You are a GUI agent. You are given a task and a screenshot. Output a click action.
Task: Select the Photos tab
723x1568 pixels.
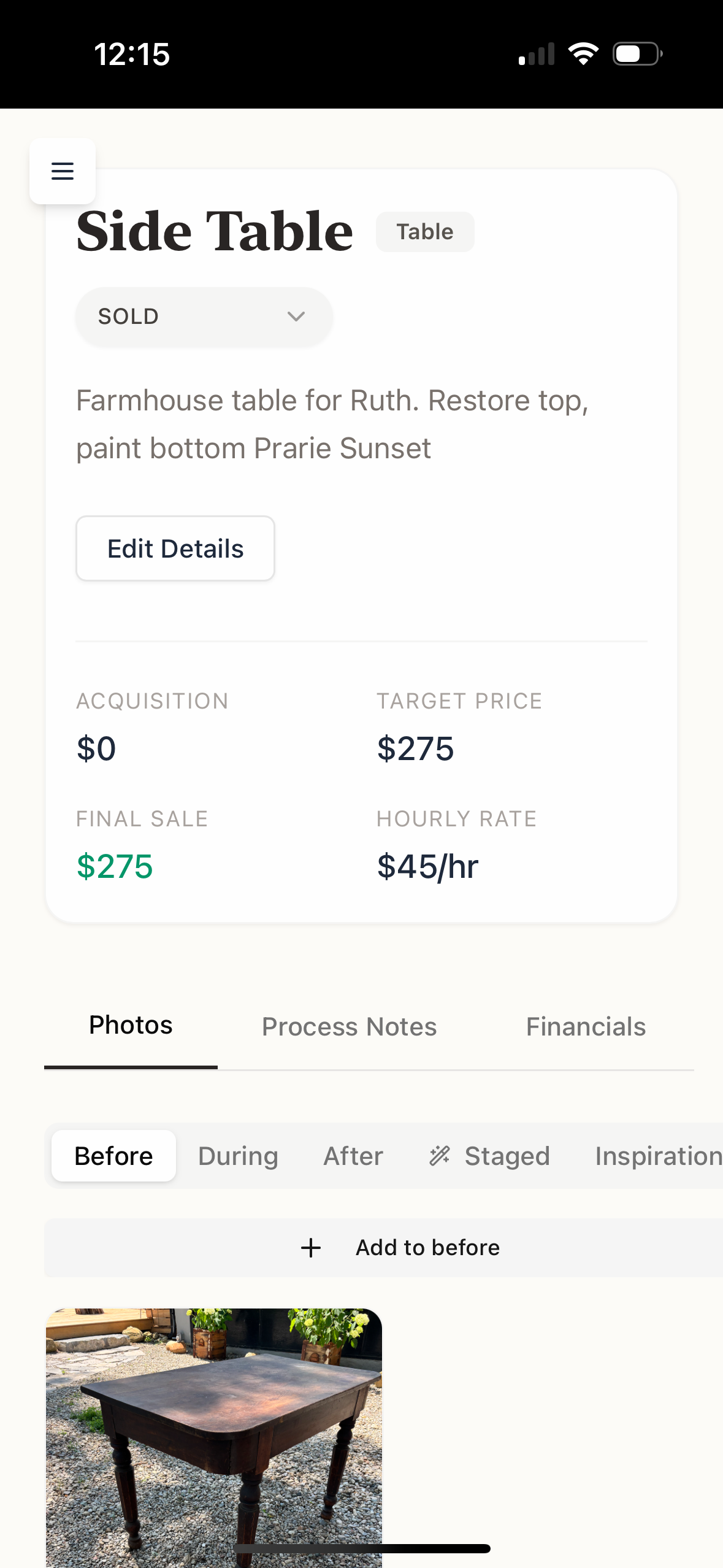point(131,1026)
